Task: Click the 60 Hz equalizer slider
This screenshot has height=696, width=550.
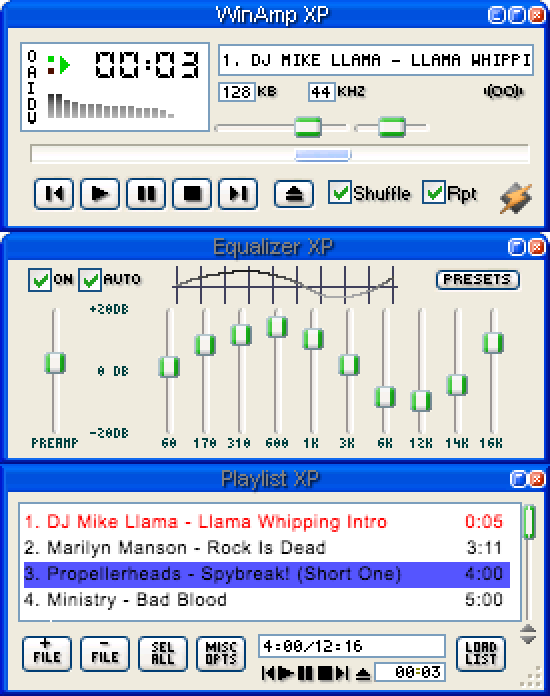Action: (x=169, y=367)
